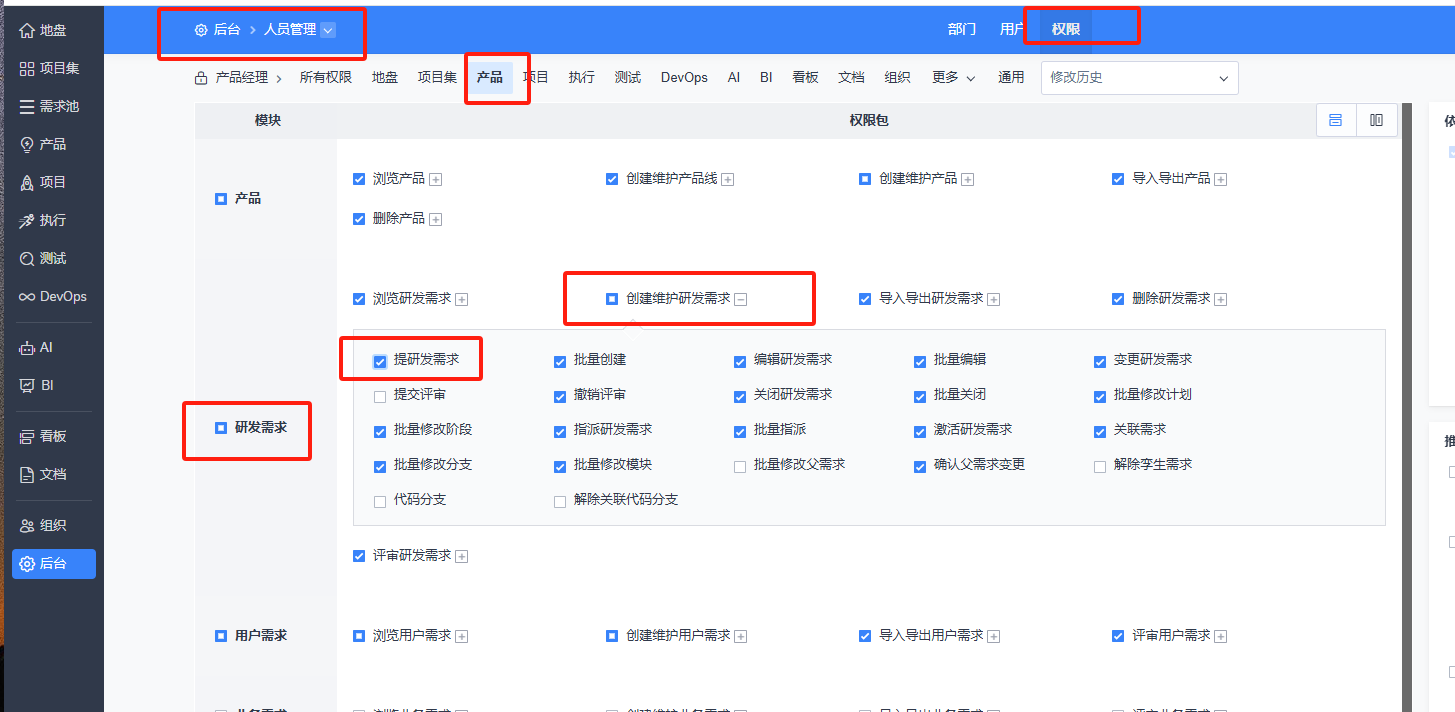Open the 看板 kanban icon in sidebar
This screenshot has width=1455, height=712.
tap(27, 436)
